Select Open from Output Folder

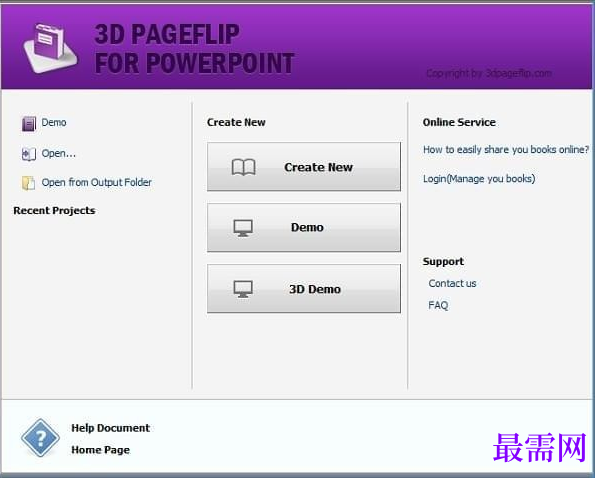(x=96, y=182)
